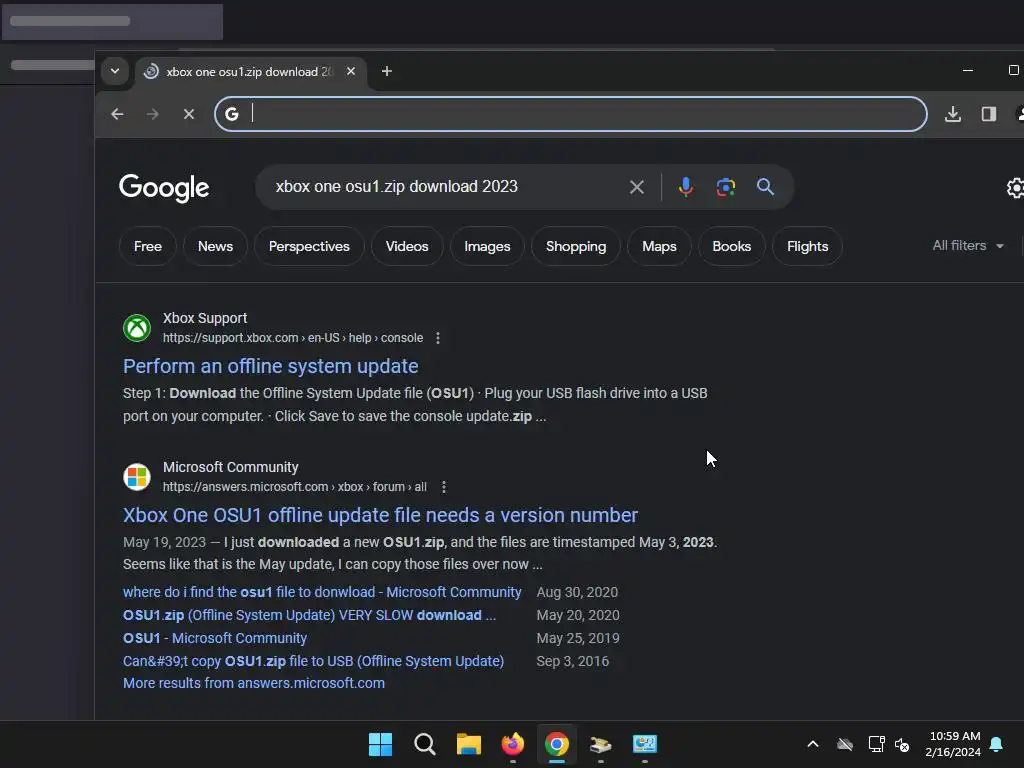The height and width of the screenshot is (768, 1024).
Task: Switch to Shopping results
Action: (x=576, y=246)
